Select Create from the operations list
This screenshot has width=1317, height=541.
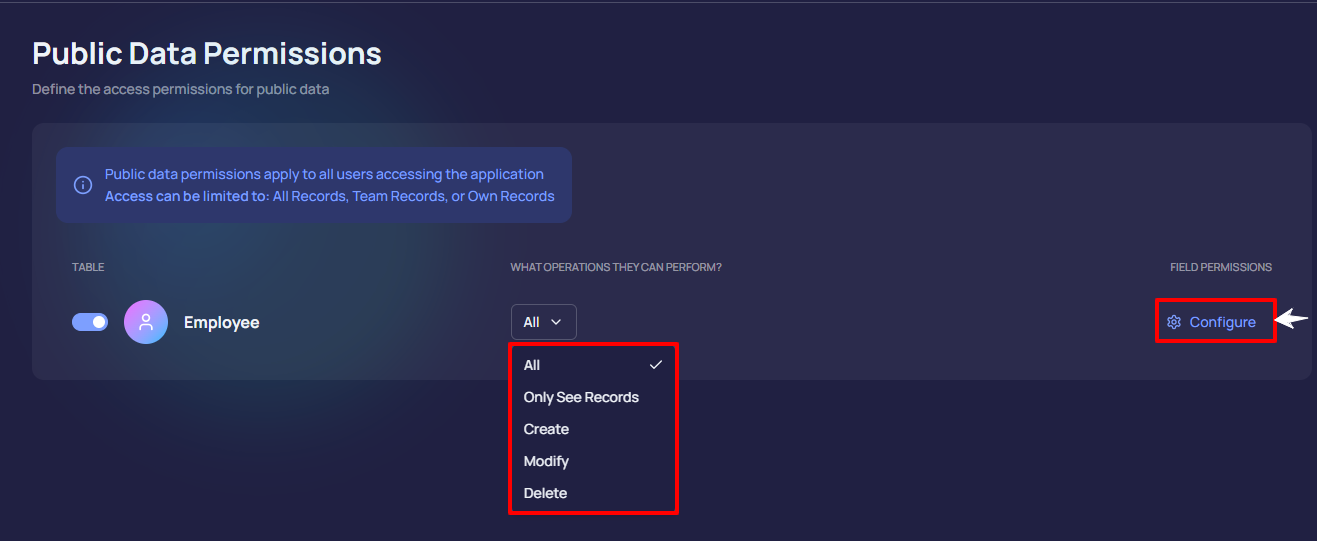click(546, 429)
